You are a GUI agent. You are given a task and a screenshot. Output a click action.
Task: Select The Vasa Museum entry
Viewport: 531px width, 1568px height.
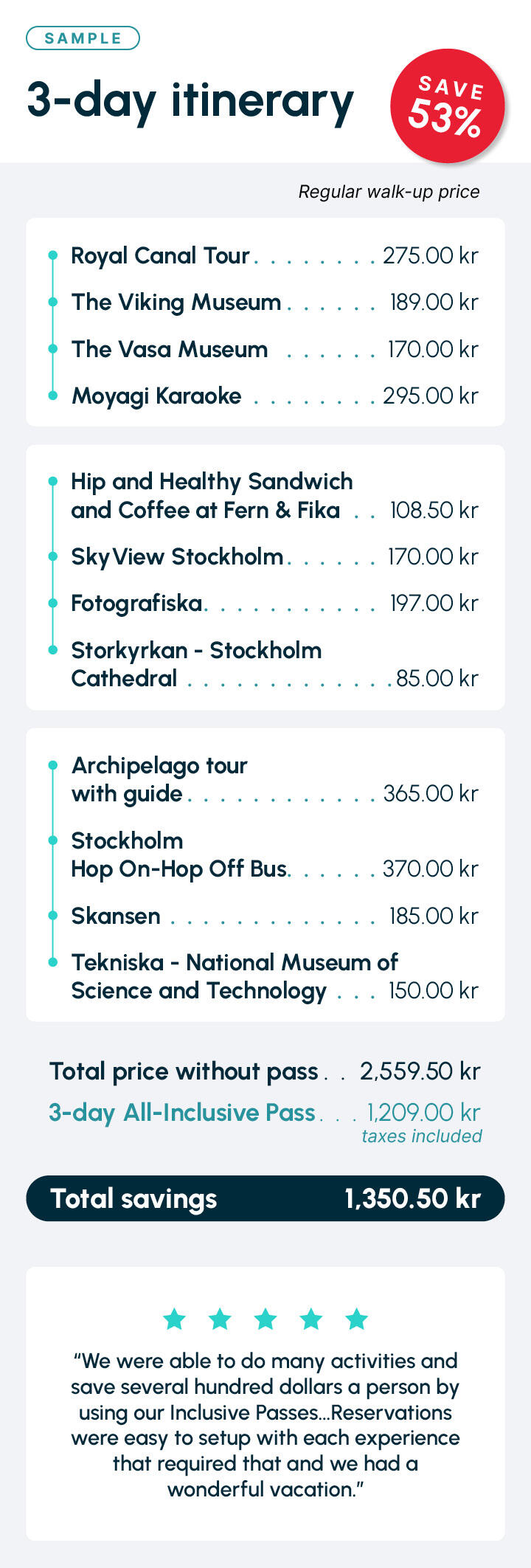coord(274,349)
